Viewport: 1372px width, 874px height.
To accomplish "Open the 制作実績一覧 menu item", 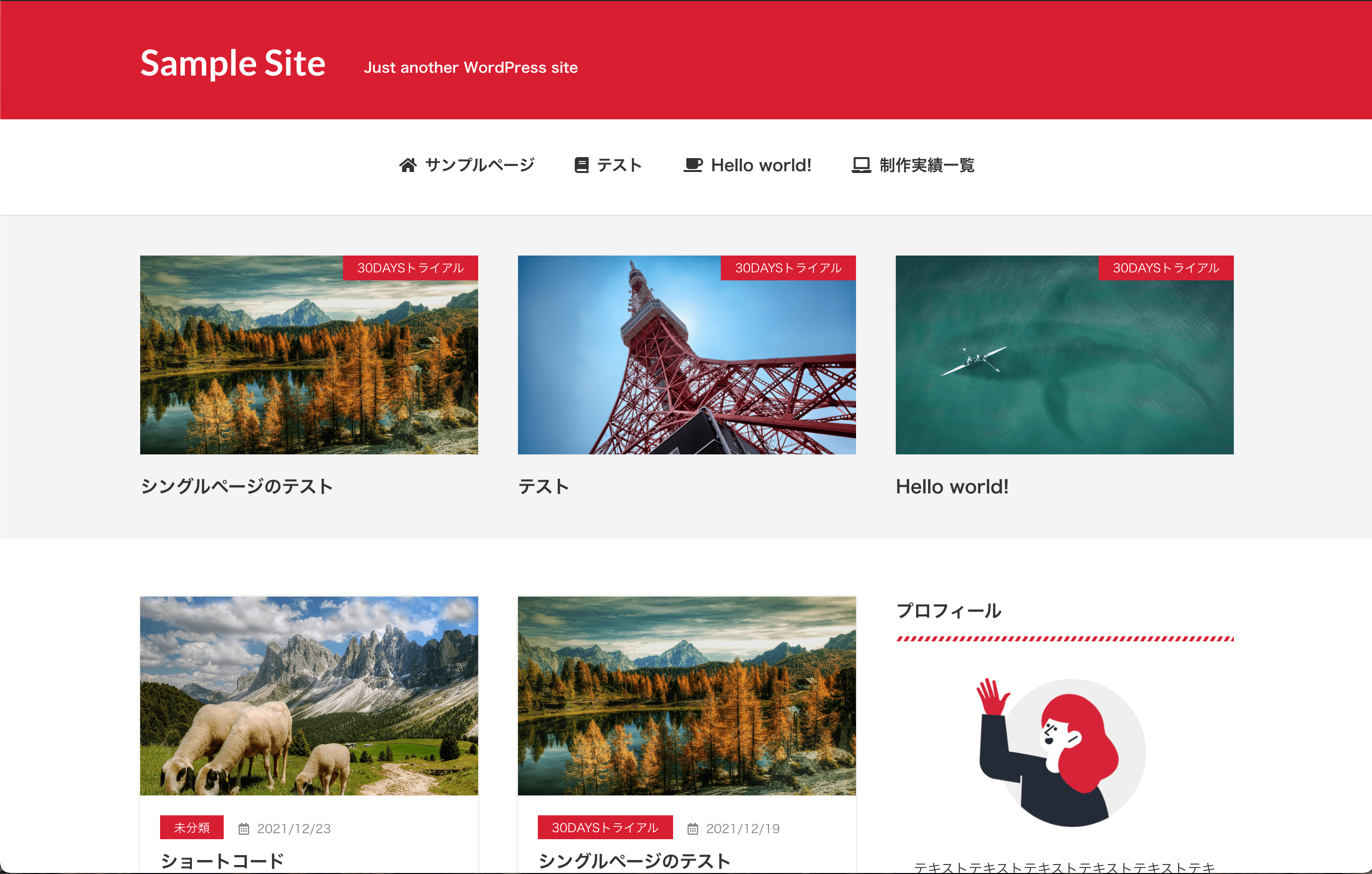I will pos(927,165).
